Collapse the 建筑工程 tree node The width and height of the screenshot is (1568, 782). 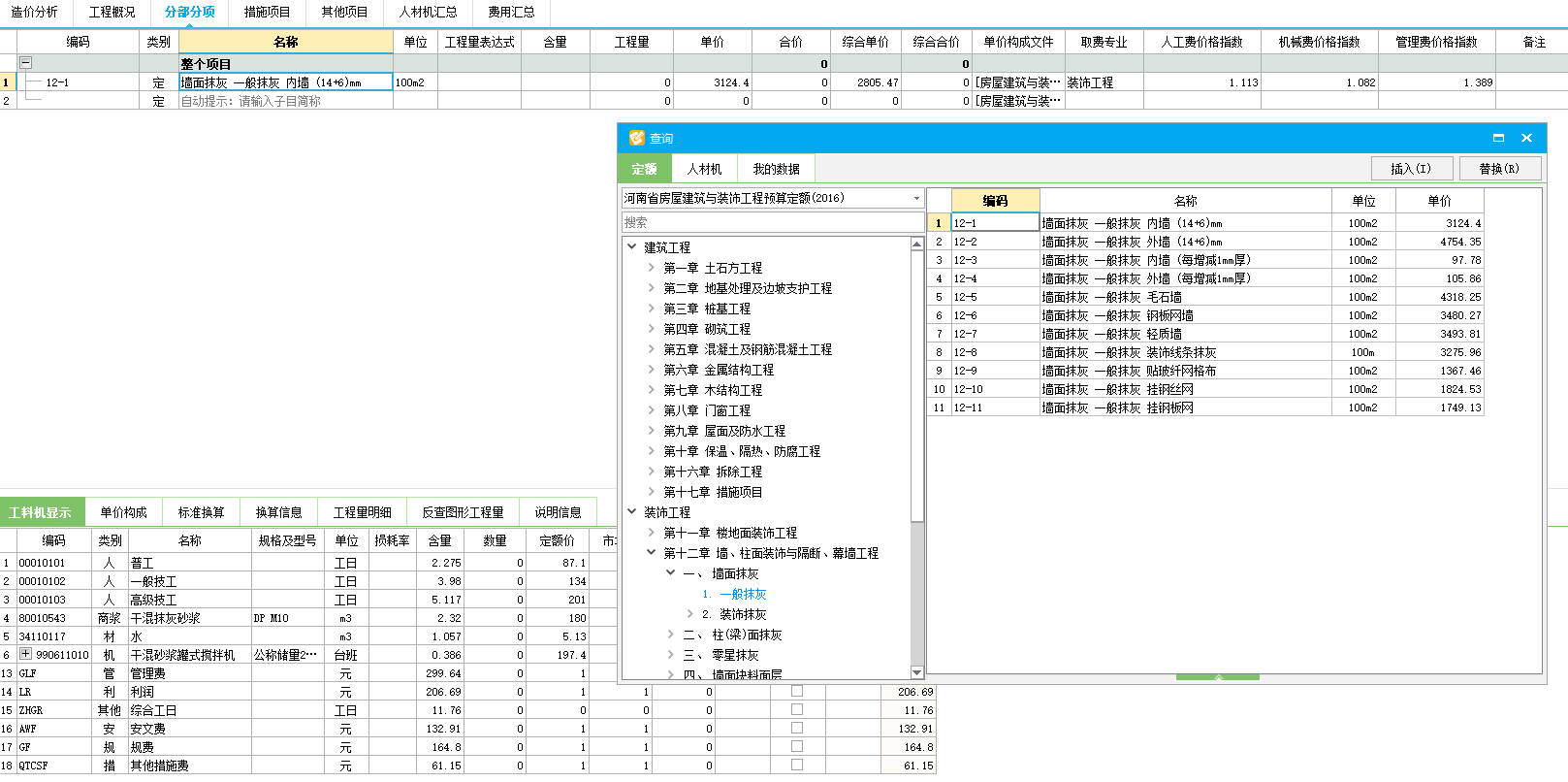tap(632, 246)
